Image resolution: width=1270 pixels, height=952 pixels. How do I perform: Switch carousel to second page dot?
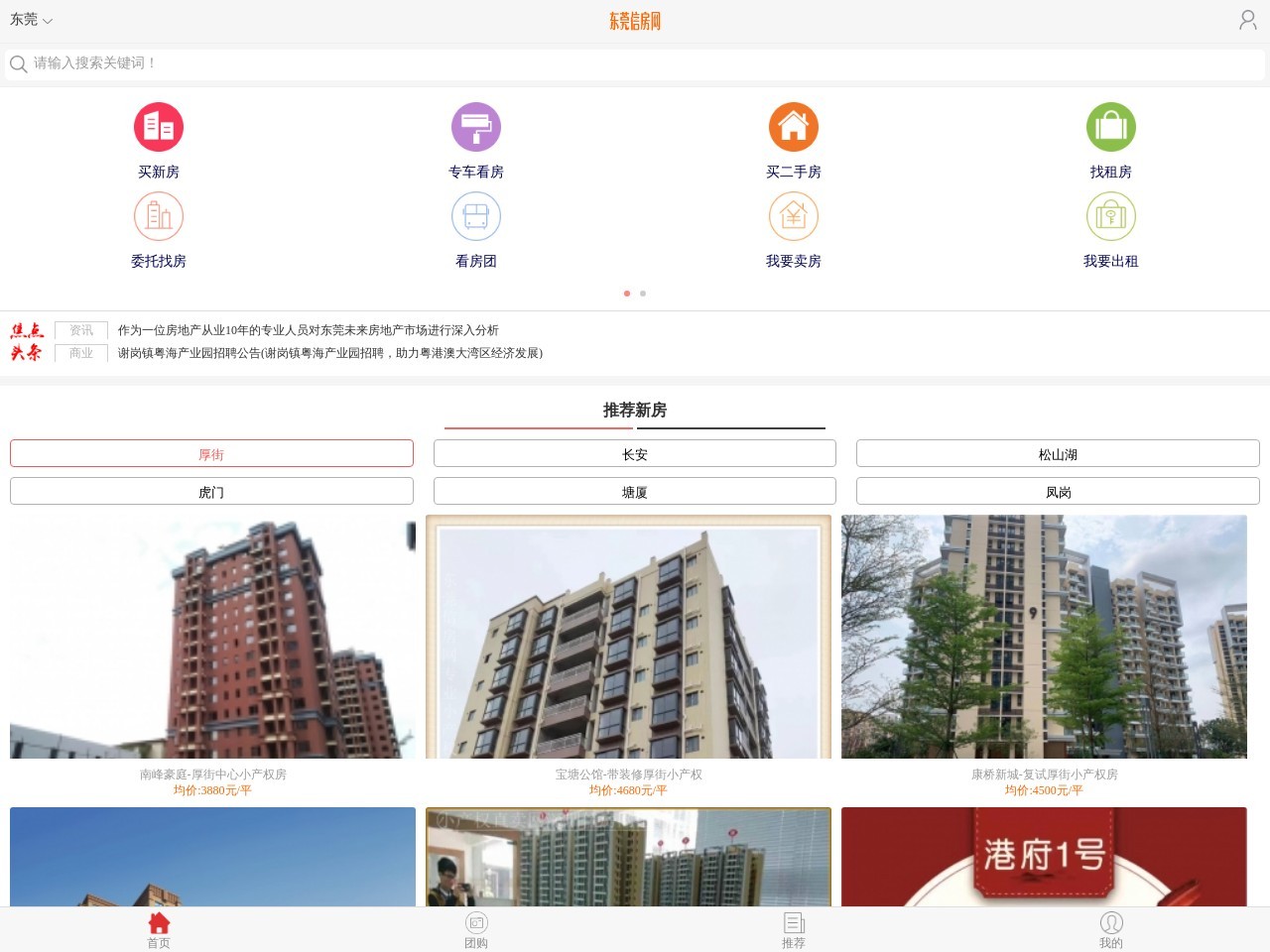tap(643, 294)
